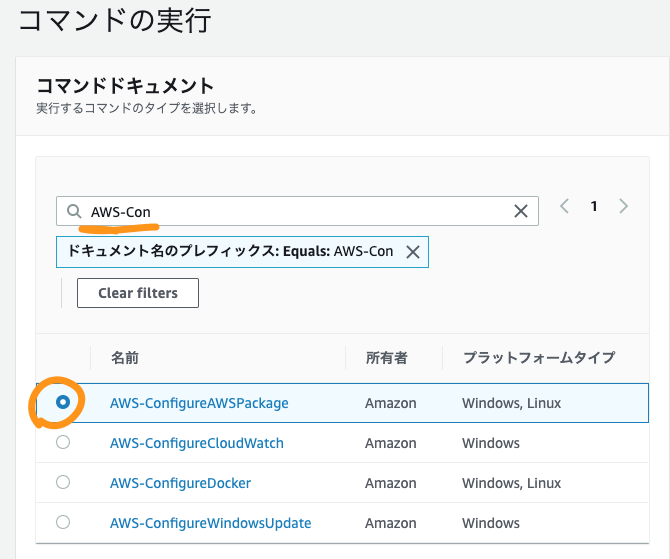Open the AWS-ConfigureDocker document link
Screen dimensions: 670x559
(x=180, y=483)
